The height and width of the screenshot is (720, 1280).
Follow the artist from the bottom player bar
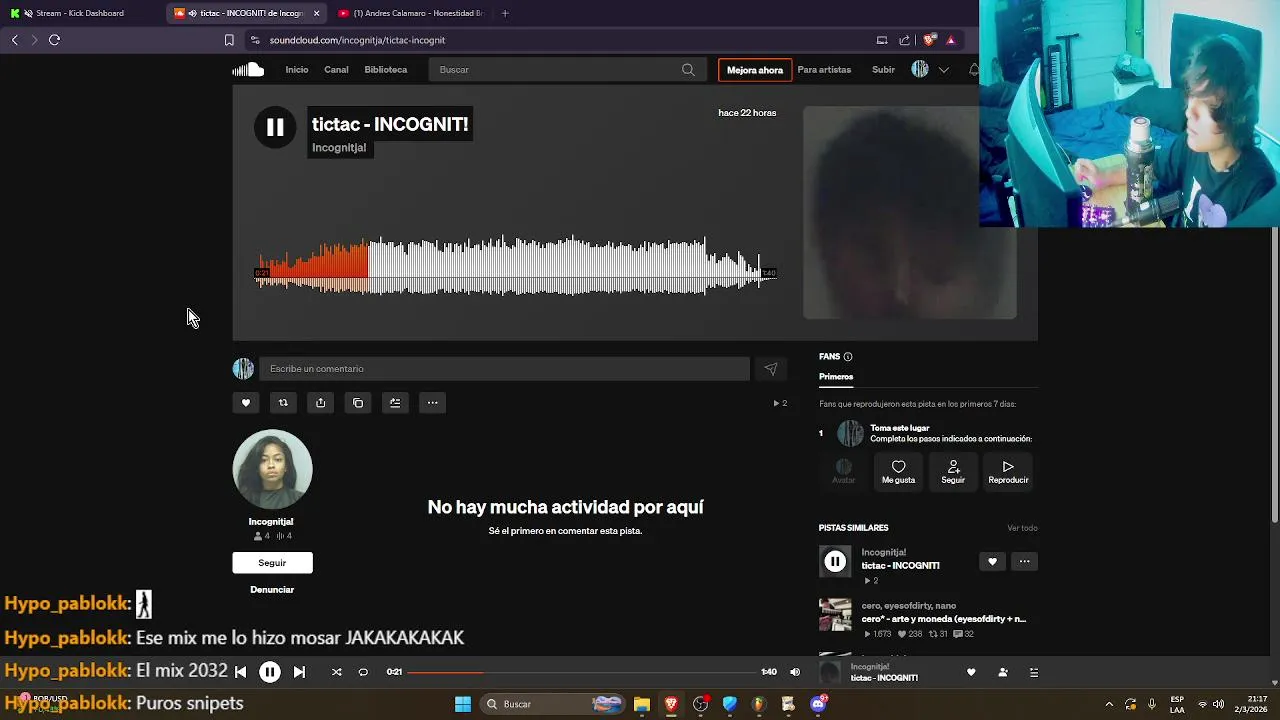click(1003, 672)
